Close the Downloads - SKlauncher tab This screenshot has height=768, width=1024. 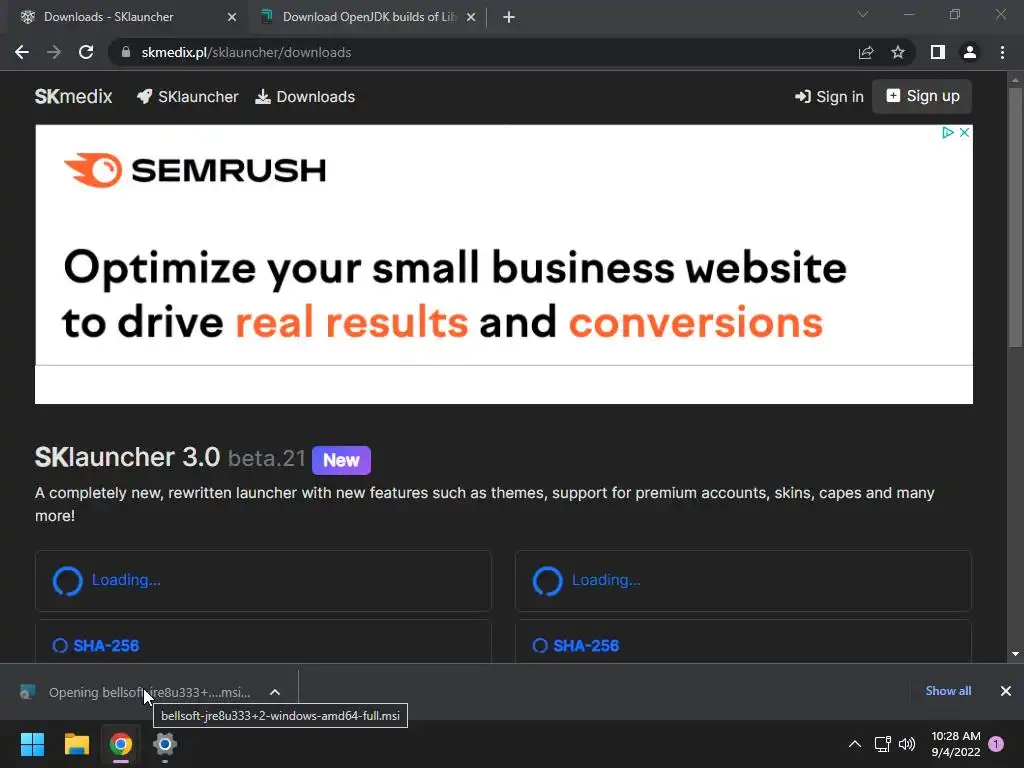pos(232,17)
